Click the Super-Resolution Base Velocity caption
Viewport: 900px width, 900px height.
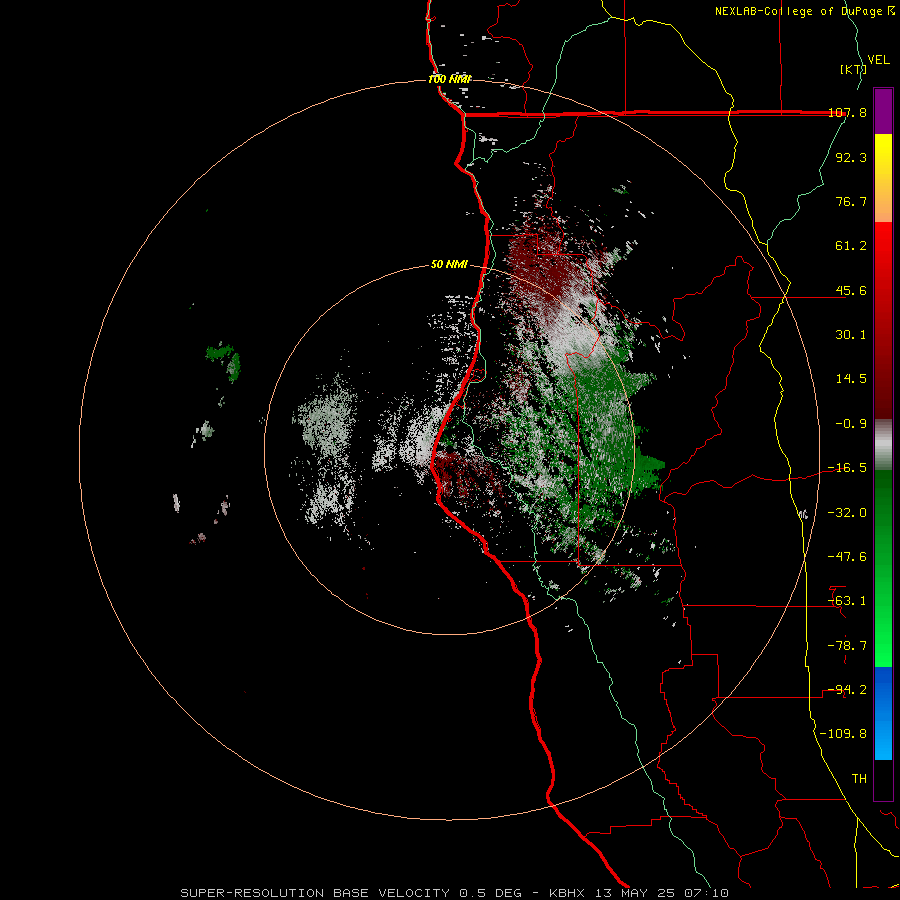click(455, 893)
